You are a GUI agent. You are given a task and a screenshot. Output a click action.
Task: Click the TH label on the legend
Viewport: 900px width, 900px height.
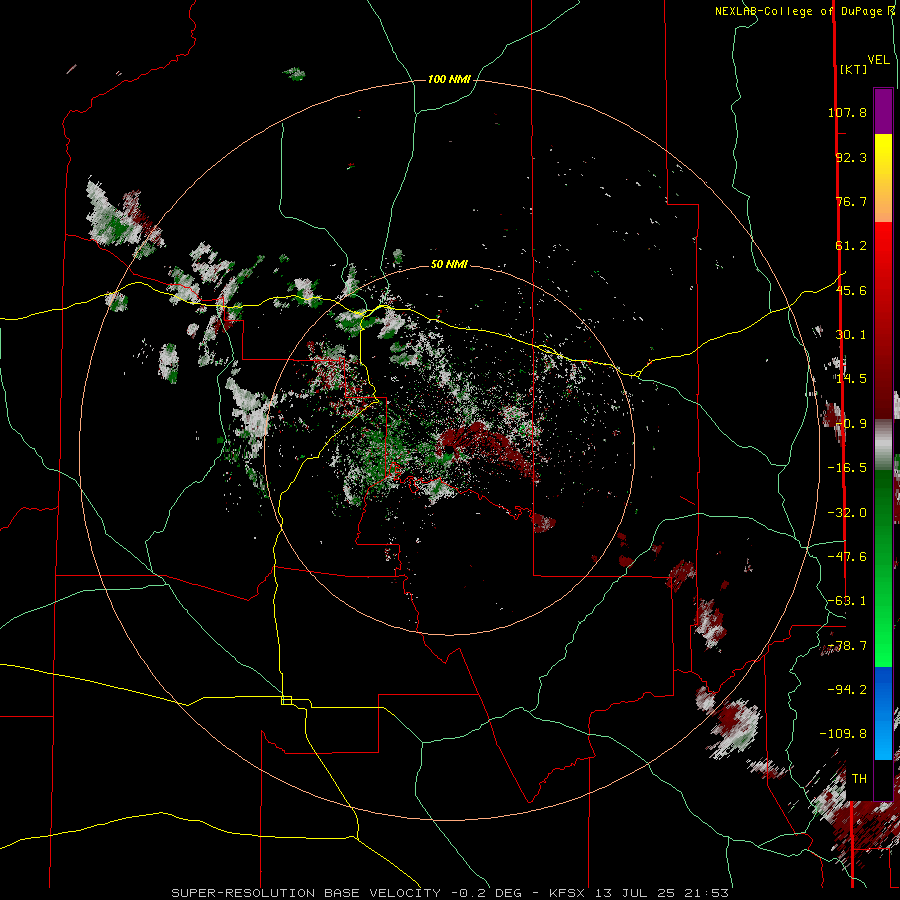click(x=859, y=779)
